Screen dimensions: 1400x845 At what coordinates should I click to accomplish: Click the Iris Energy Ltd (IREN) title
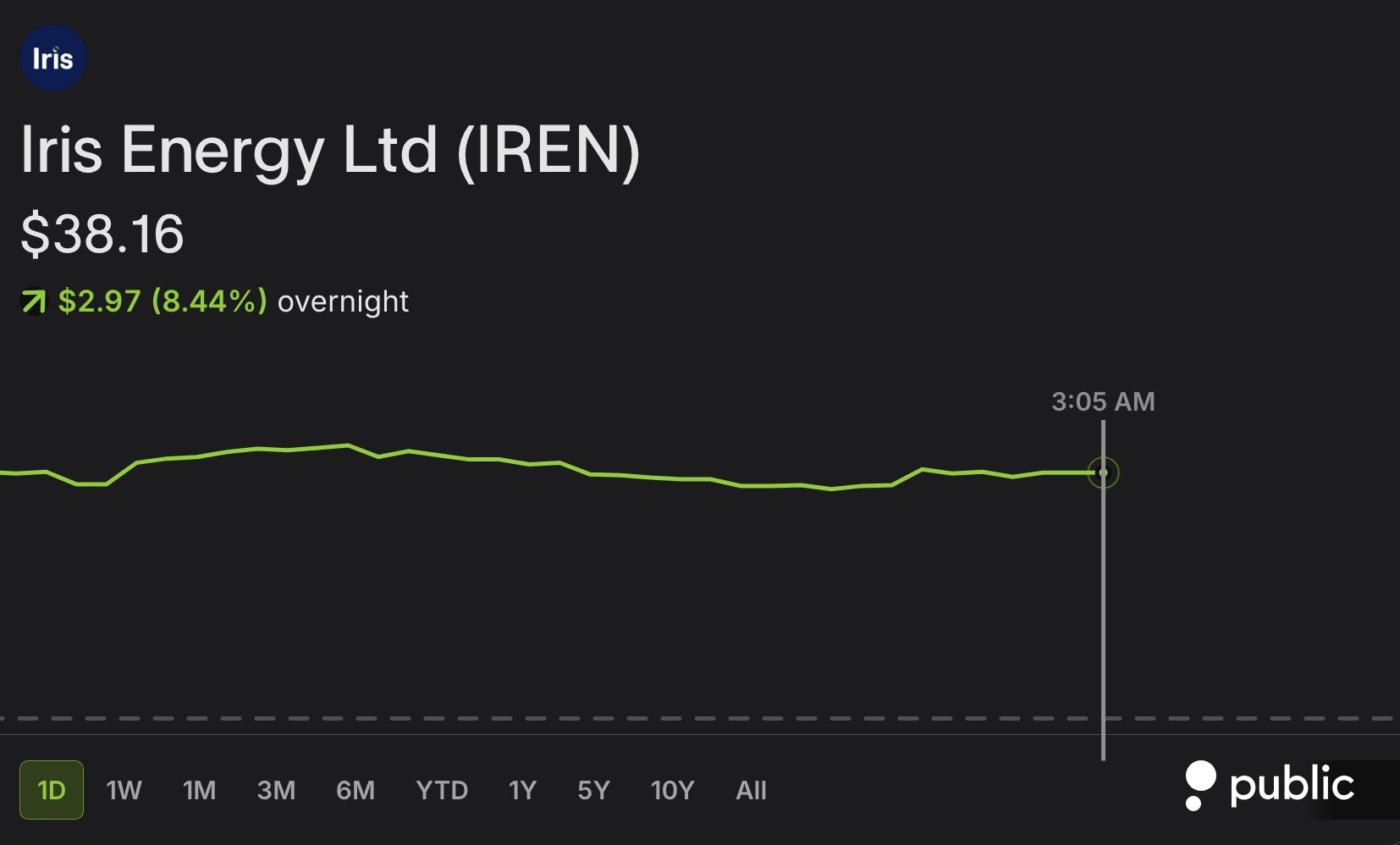click(x=330, y=151)
